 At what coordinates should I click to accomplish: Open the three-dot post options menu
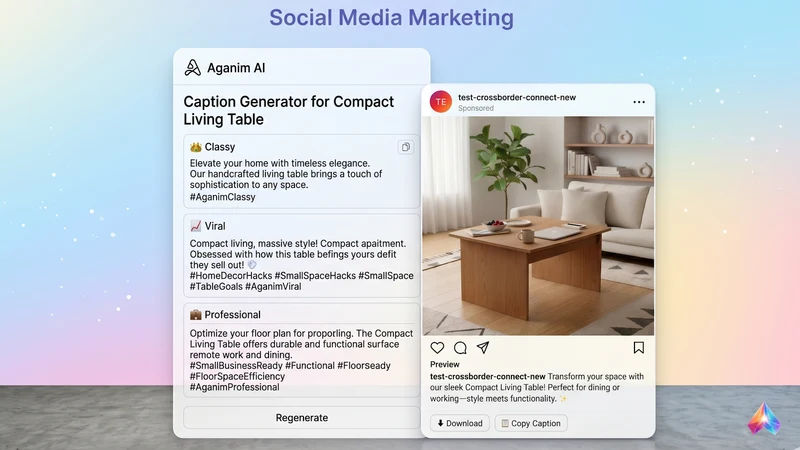pyautogui.click(x=639, y=102)
